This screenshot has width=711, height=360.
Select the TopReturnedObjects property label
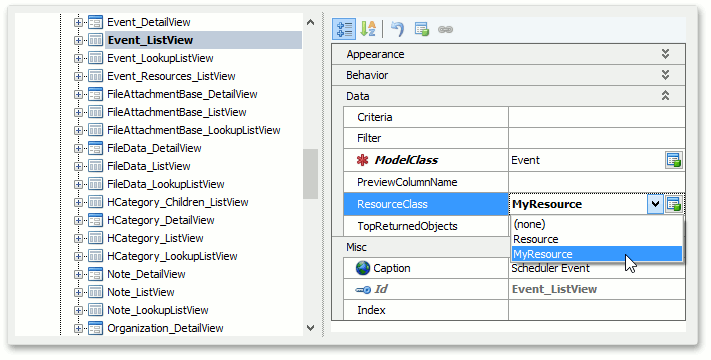coord(407,226)
